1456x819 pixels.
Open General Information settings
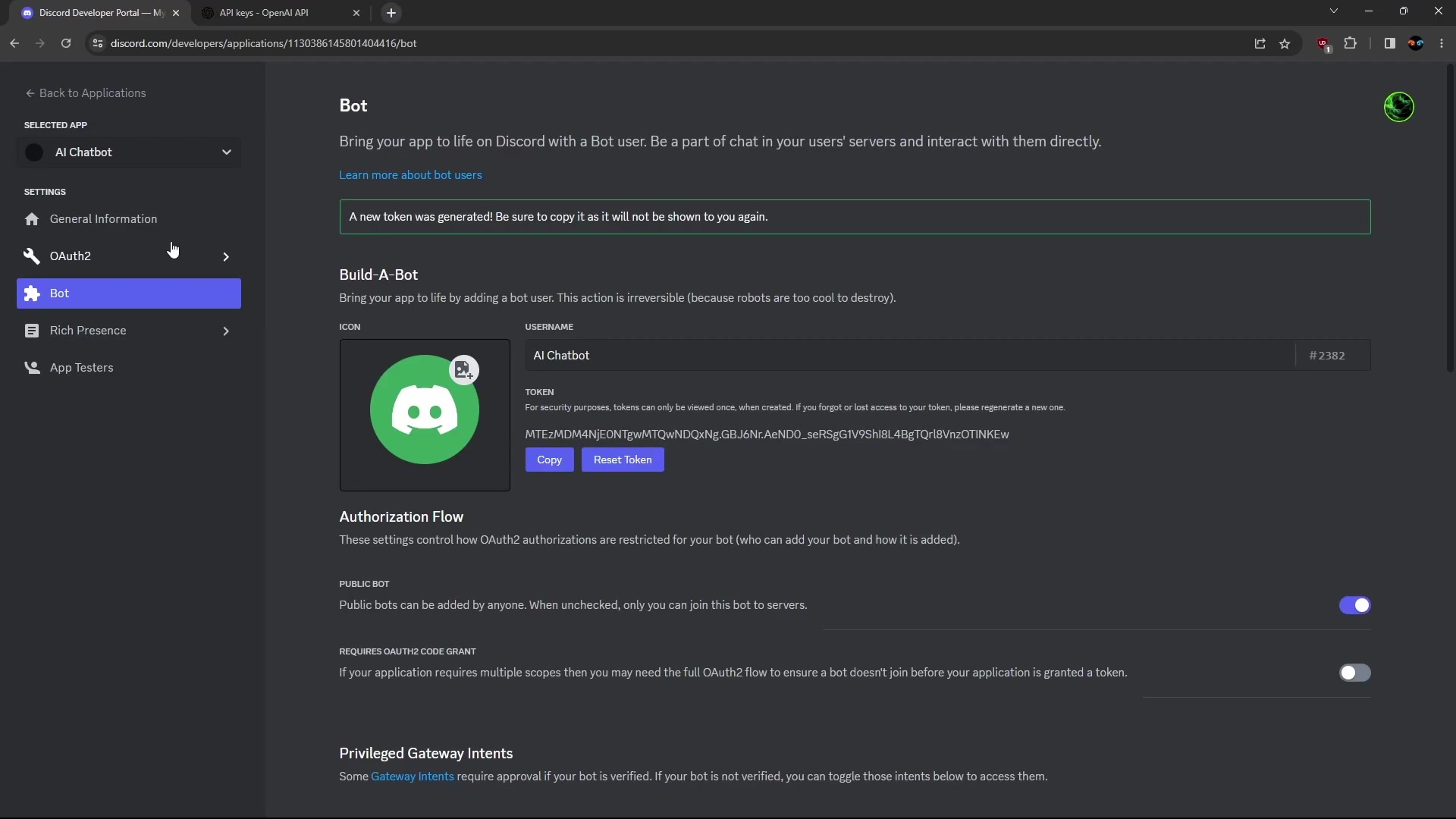[129, 219]
